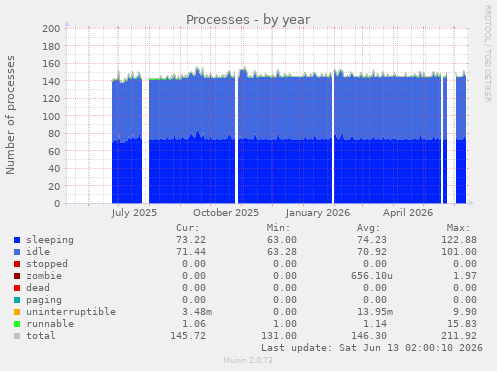Screen dimensions: 497x371
Task: Click the paging legend color swatch
Action: pyautogui.click(x=17, y=300)
